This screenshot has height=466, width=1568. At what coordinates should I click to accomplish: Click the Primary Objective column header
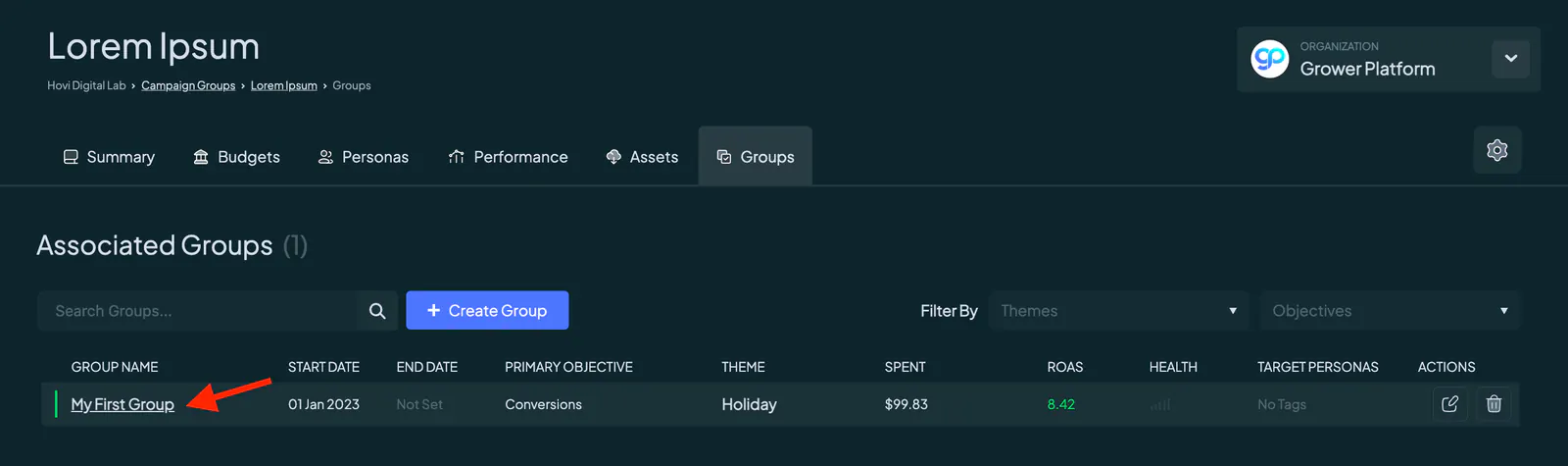tap(568, 367)
